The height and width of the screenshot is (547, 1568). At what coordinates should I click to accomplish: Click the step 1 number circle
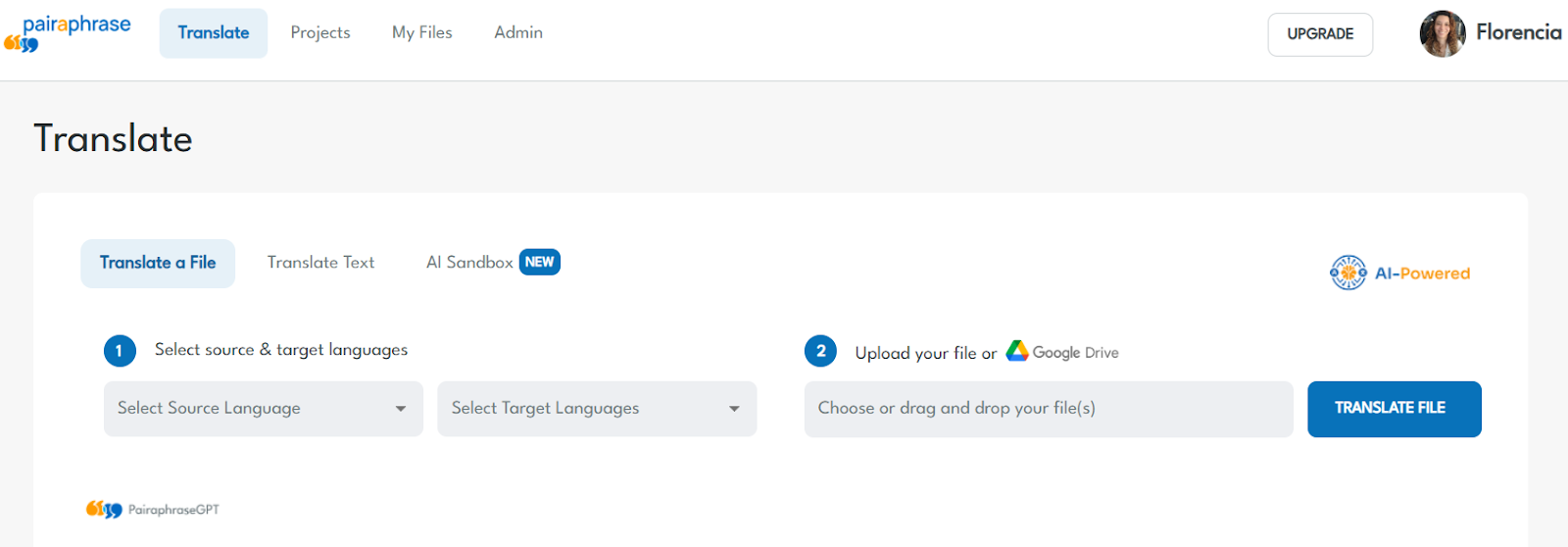point(120,350)
